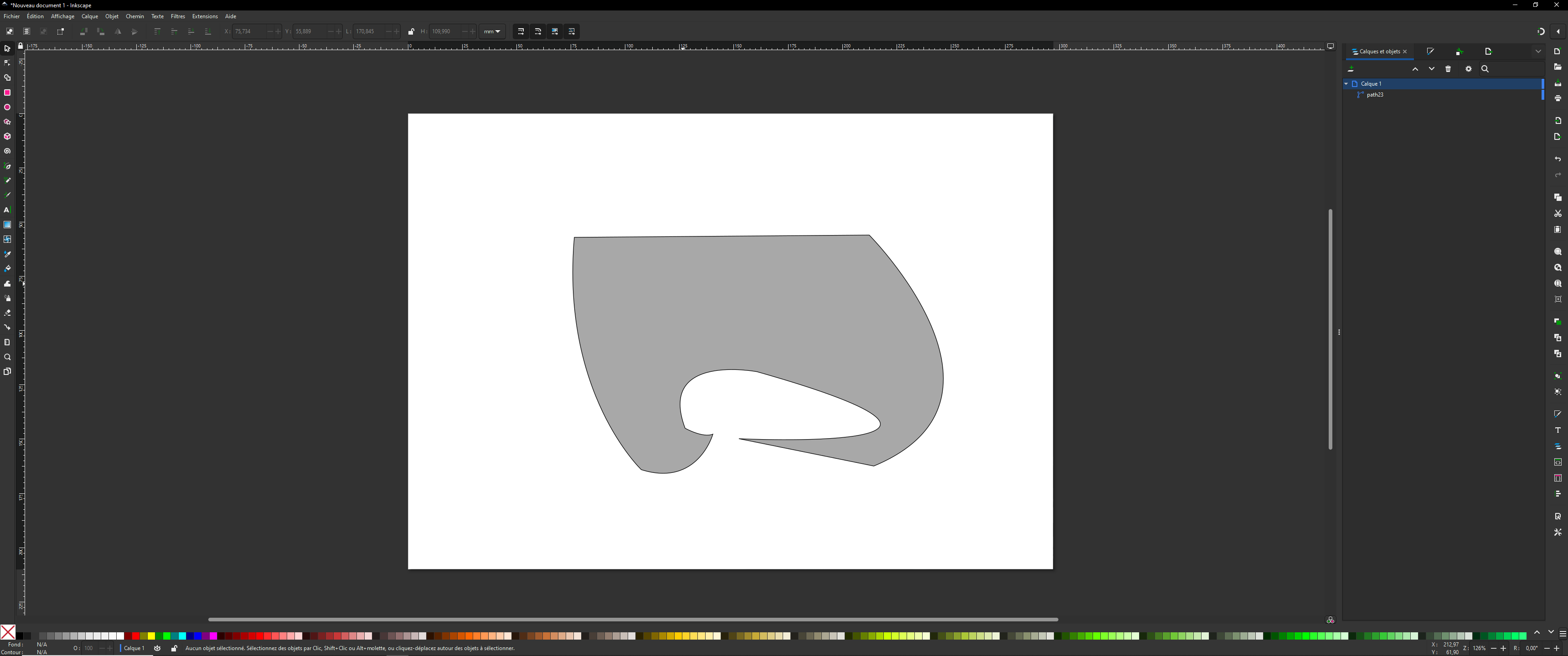Toggle the ruler guide lock icon
This screenshot has width=1568, height=656.
tap(21, 46)
